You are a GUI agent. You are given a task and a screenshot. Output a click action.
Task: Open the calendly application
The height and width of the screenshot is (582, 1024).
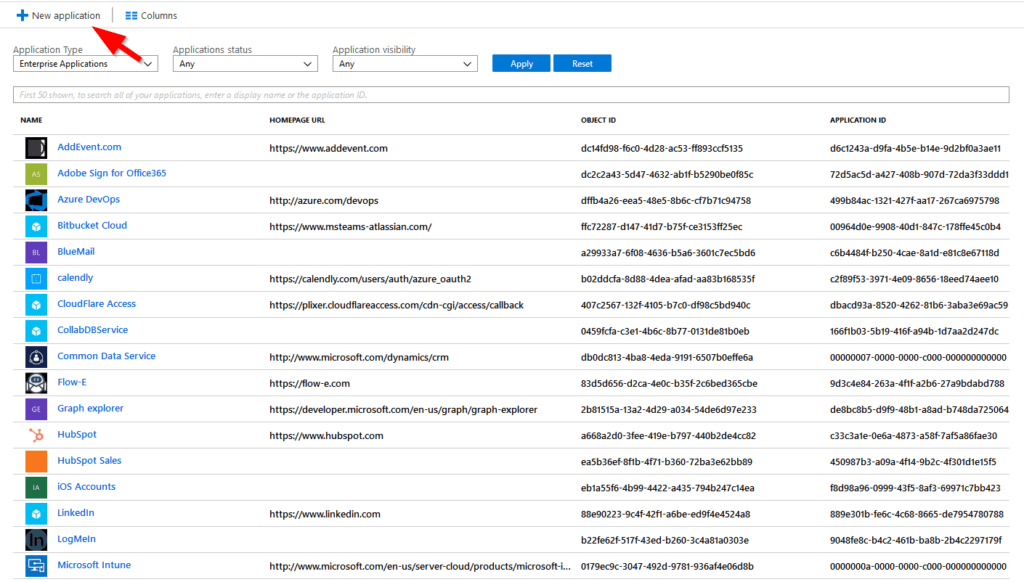75,278
